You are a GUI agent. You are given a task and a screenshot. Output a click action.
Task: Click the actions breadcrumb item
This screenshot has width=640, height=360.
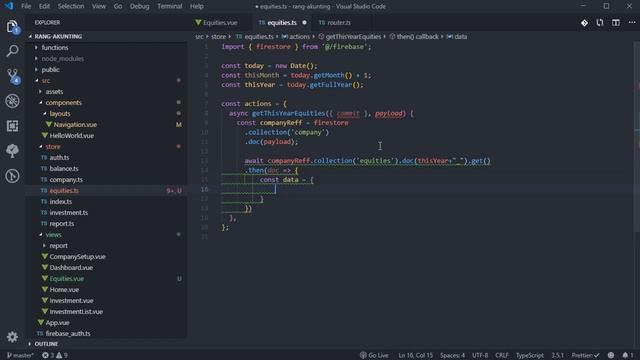300,37
